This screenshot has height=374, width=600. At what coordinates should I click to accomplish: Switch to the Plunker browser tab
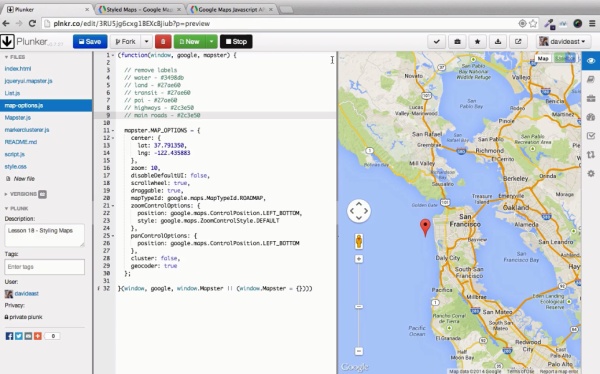click(x=47, y=9)
